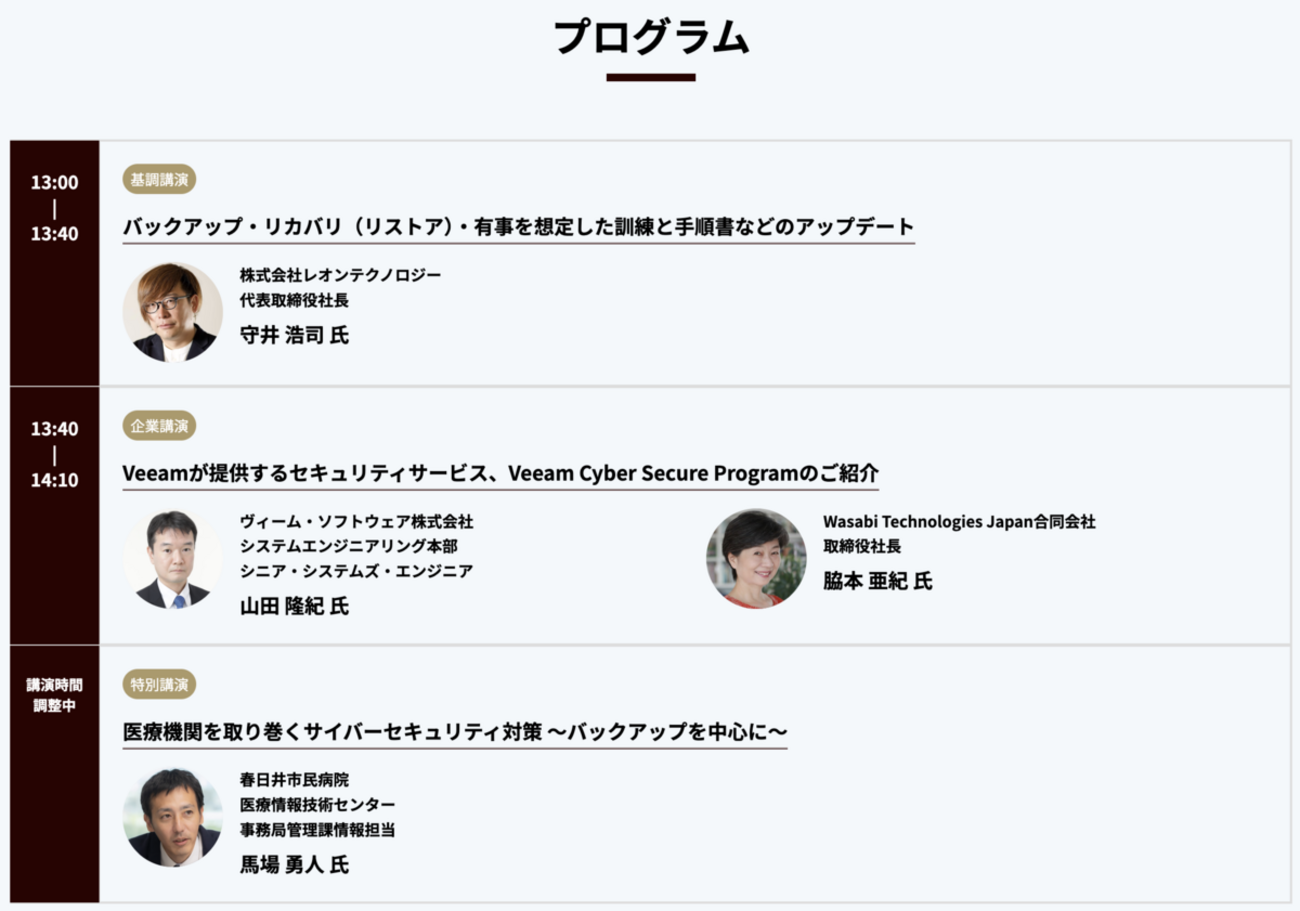Click the 春日井市民病院 affiliation text
The width and height of the screenshot is (1300, 911).
[x=294, y=779]
